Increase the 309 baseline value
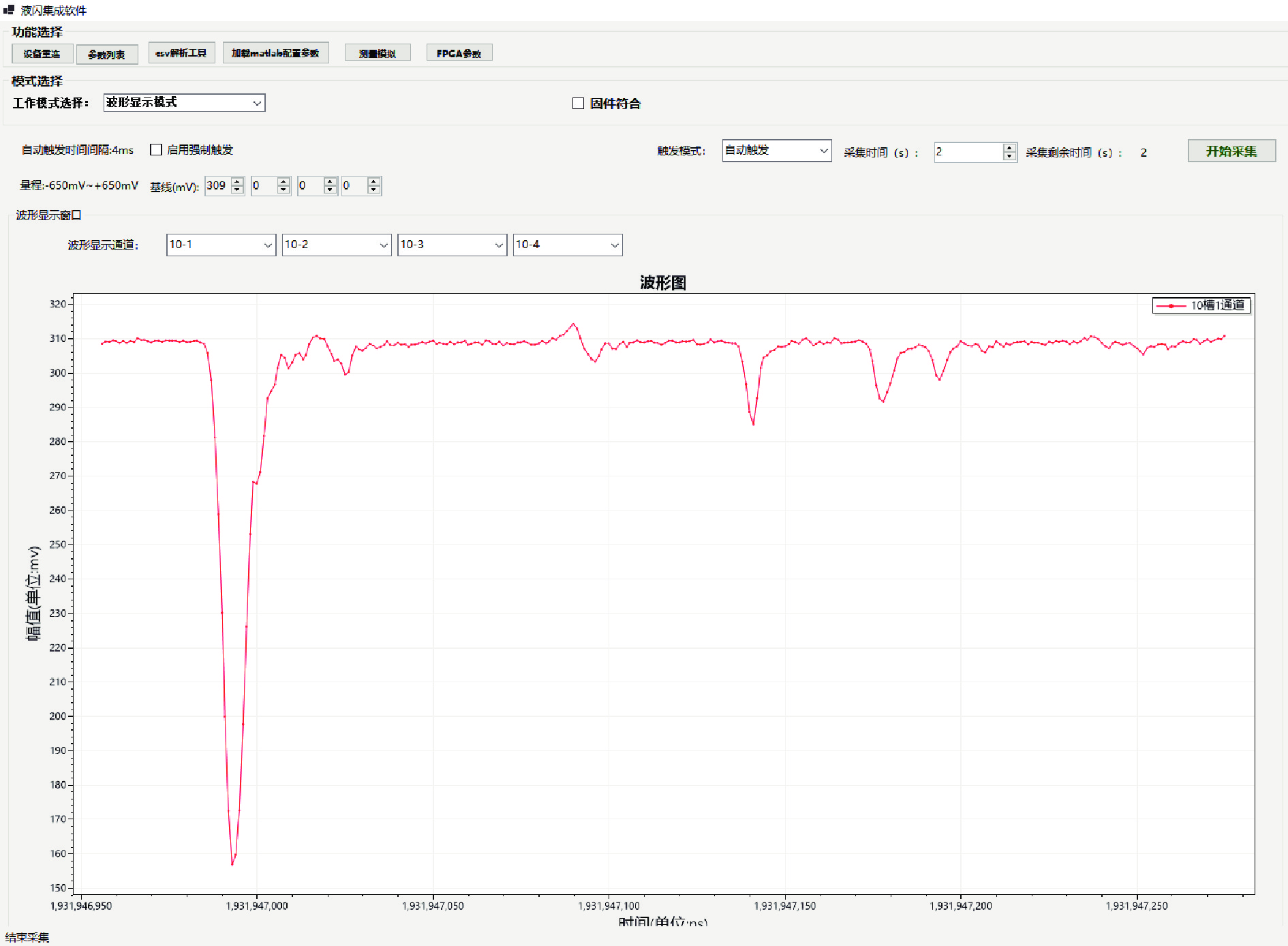Image resolution: width=1288 pixels, height=946 pixels. click(237, 181)
